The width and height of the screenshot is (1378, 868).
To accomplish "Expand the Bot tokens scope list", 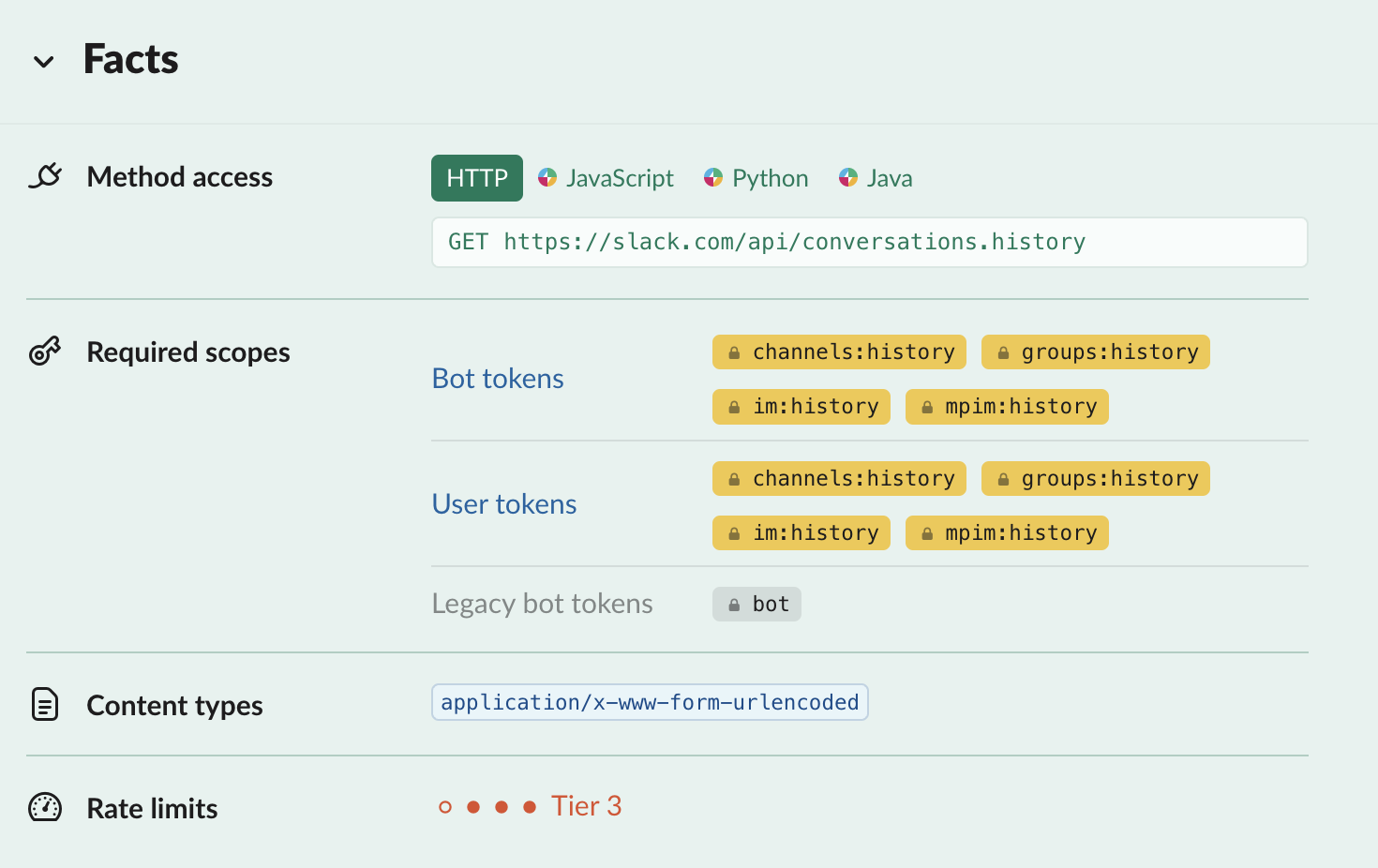I will click(498, 379).
